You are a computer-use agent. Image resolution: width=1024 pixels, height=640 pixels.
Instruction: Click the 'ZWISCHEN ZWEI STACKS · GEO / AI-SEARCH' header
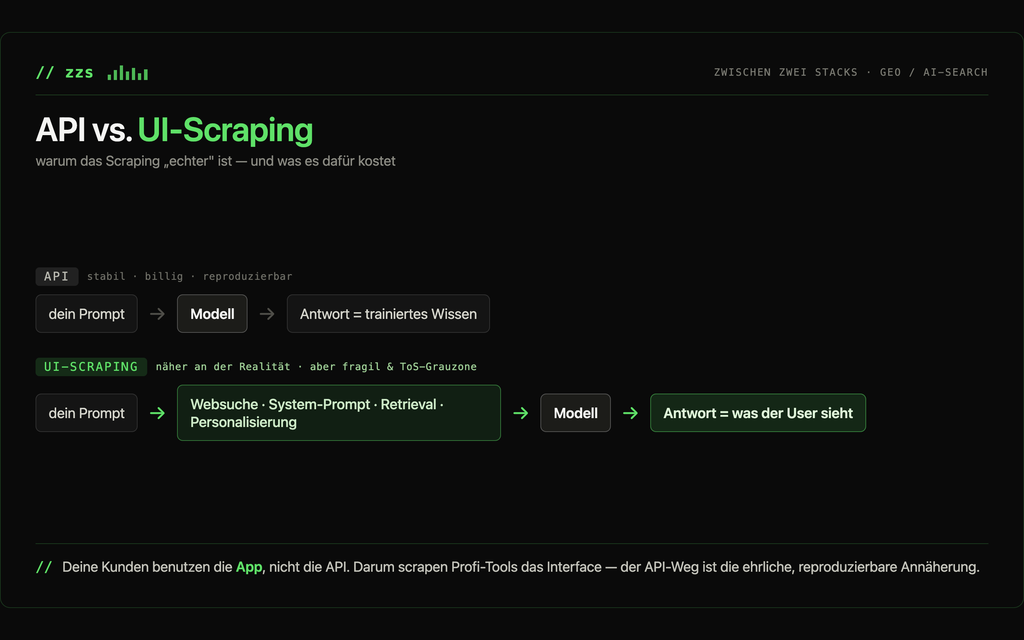click(x=850, y=72)
